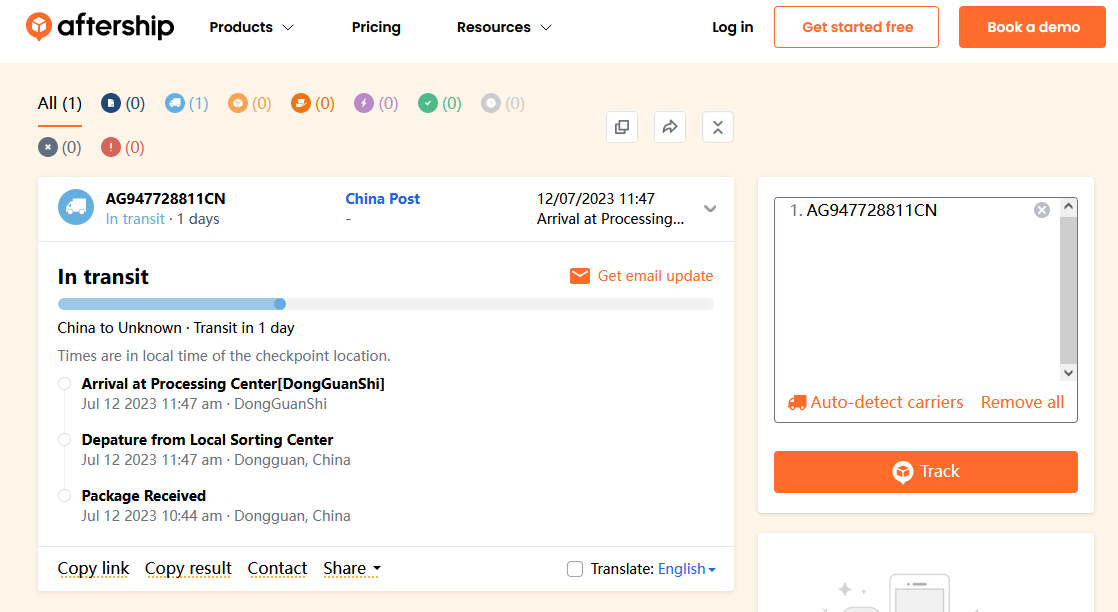The width and height of the screenshot is (1118, 612).
Task: Filter by In transit truck icon
Action: 175,103
